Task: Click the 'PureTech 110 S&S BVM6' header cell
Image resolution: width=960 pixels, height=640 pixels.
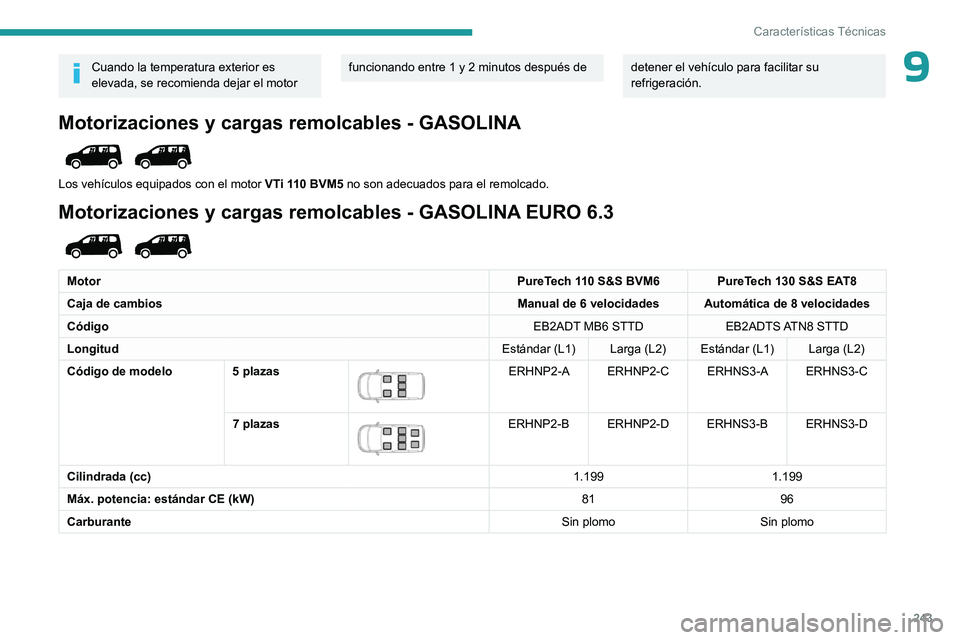Action: tap(588, 281)
